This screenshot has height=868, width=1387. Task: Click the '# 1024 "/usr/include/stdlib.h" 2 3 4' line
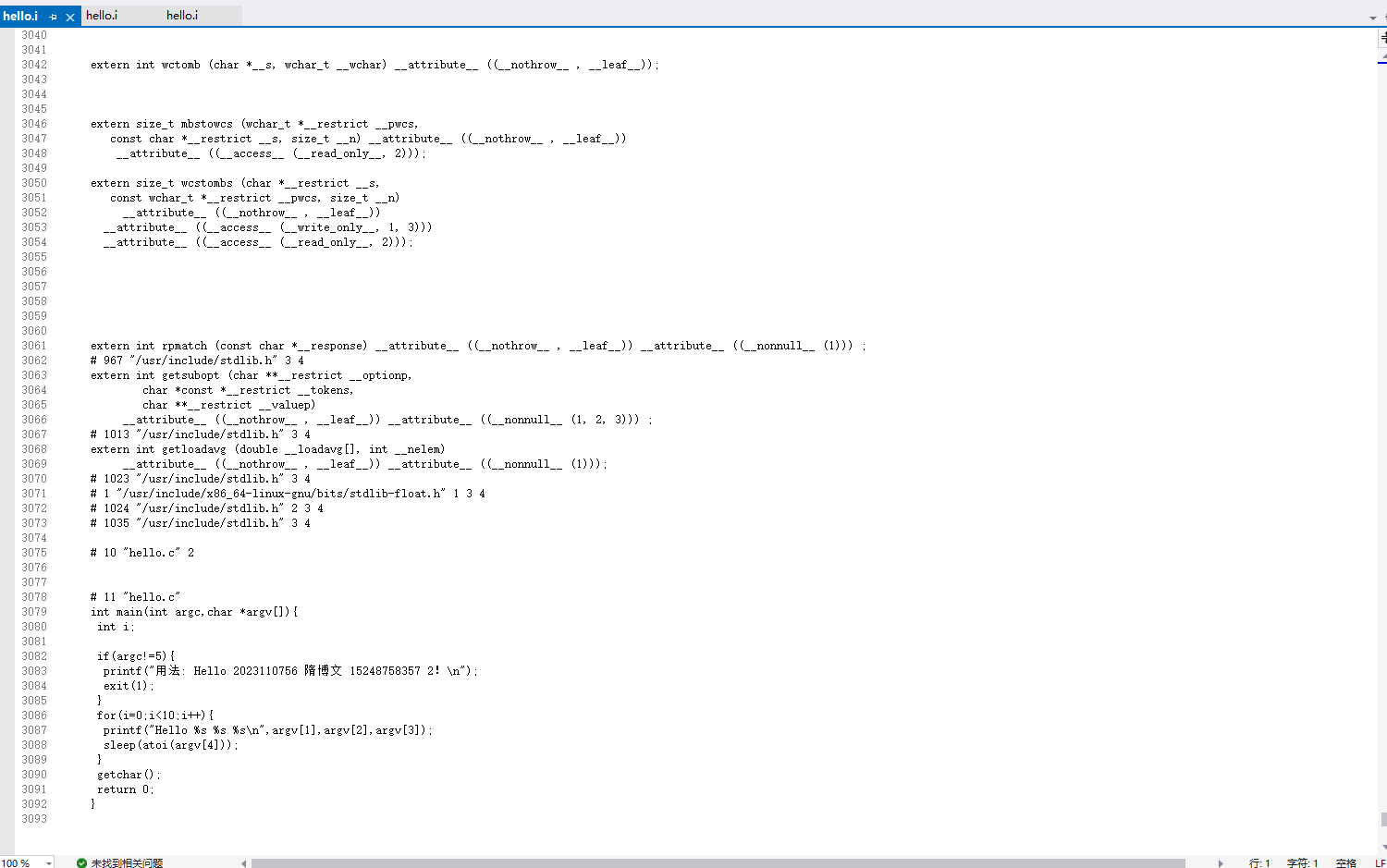(207, 508)
